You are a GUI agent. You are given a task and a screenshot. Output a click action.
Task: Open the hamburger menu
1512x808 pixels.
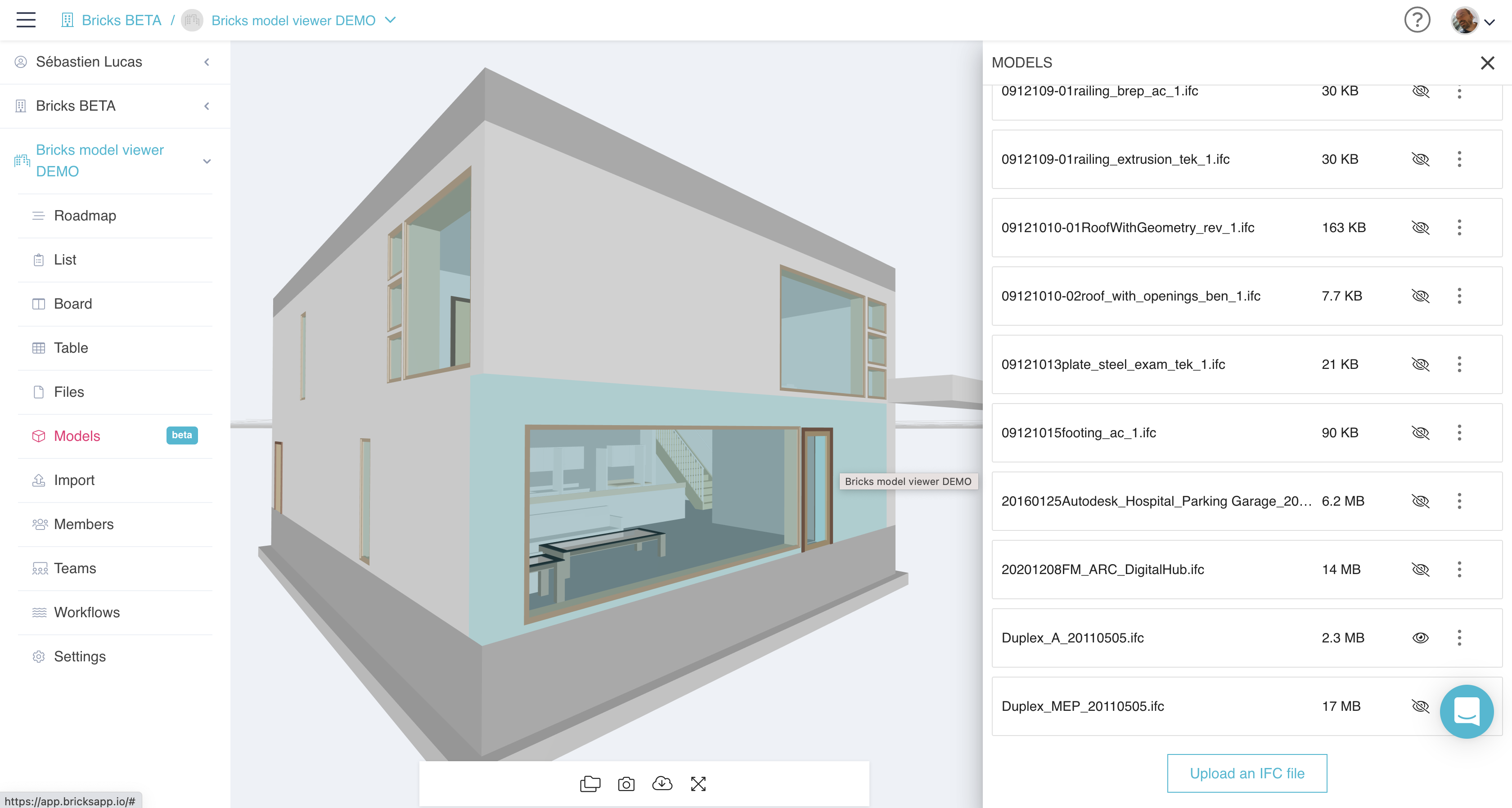(x=26, y=20)
